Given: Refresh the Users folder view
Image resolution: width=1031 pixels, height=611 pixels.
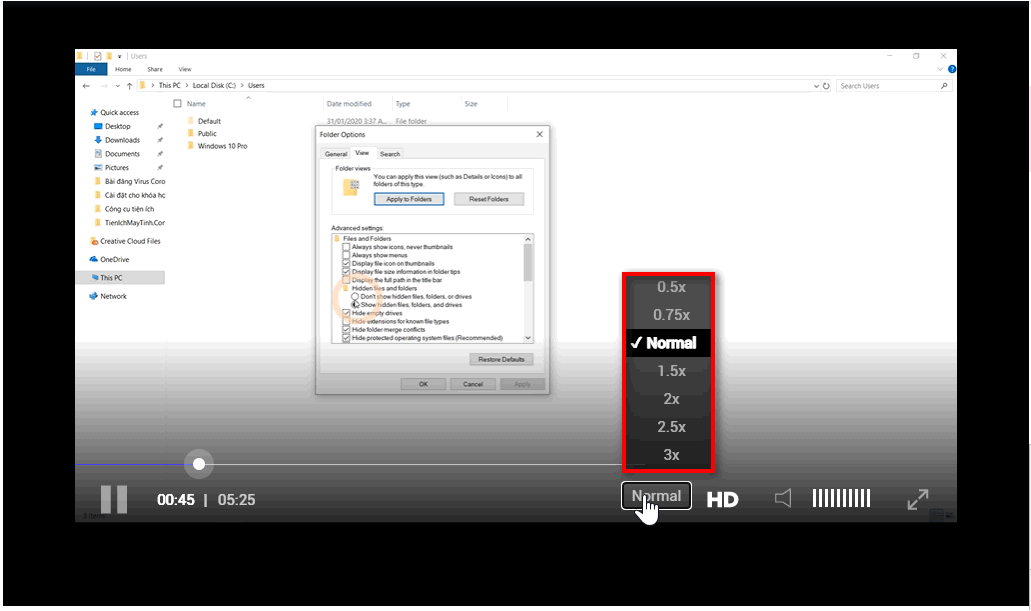Looking at the screenshot, I should (x=826, y=86).
